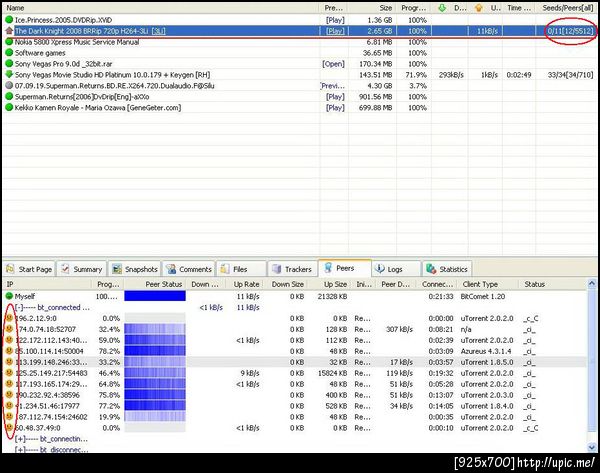Click the green download arrow column icon
Image resolution: width=600 pixels, height=473 pixels.
(x=442, y=8)
